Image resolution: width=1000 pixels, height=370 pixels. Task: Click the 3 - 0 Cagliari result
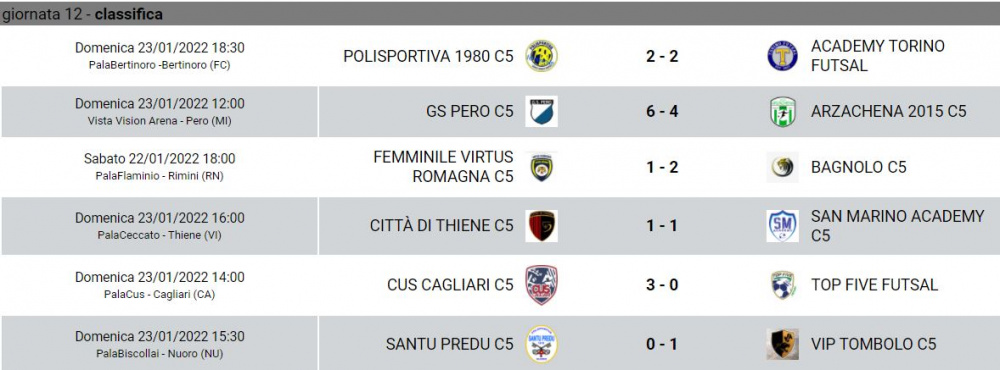662,285
